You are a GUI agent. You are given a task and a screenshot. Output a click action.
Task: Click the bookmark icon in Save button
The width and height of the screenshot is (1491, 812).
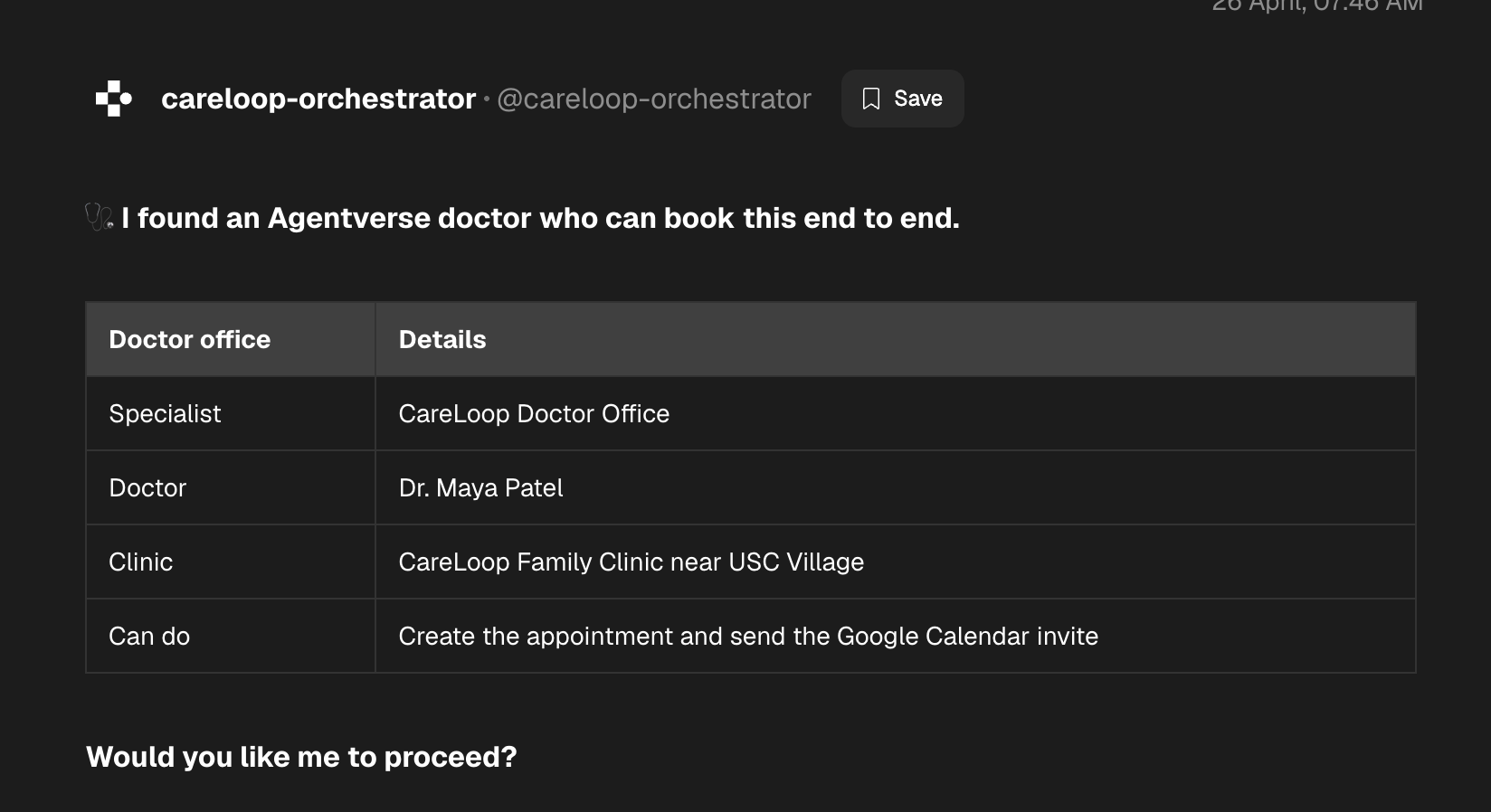[871, 99]
